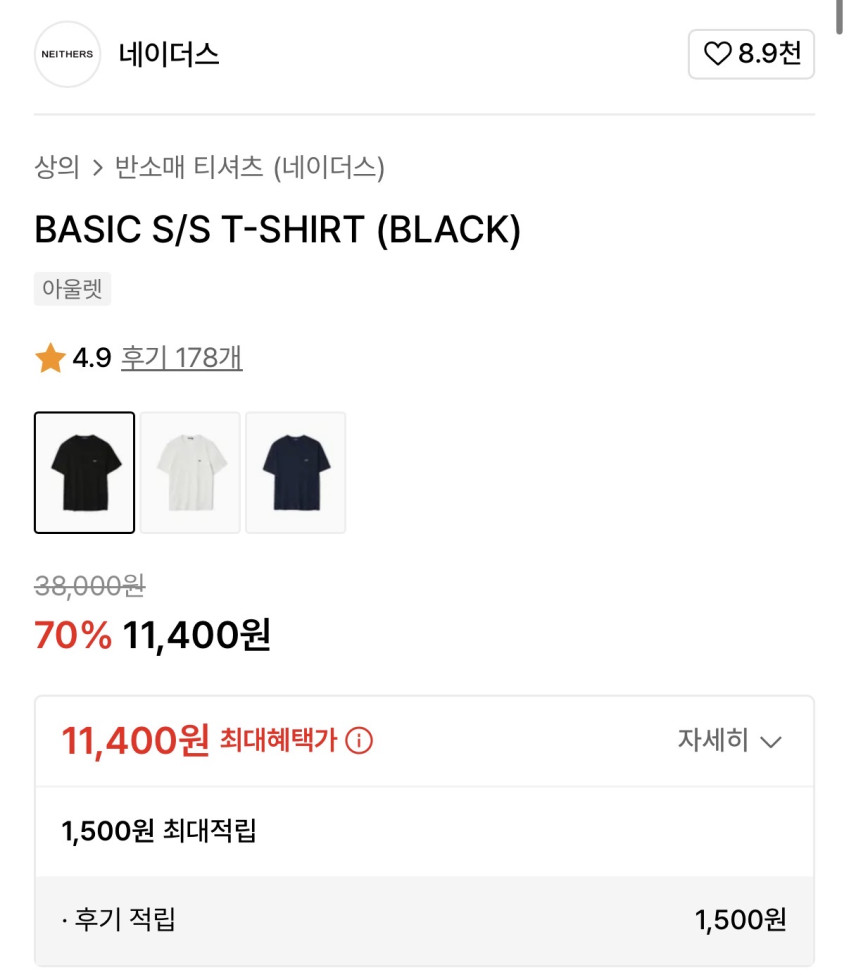Click the chevron next to 자세히

[x=770, y=742]
